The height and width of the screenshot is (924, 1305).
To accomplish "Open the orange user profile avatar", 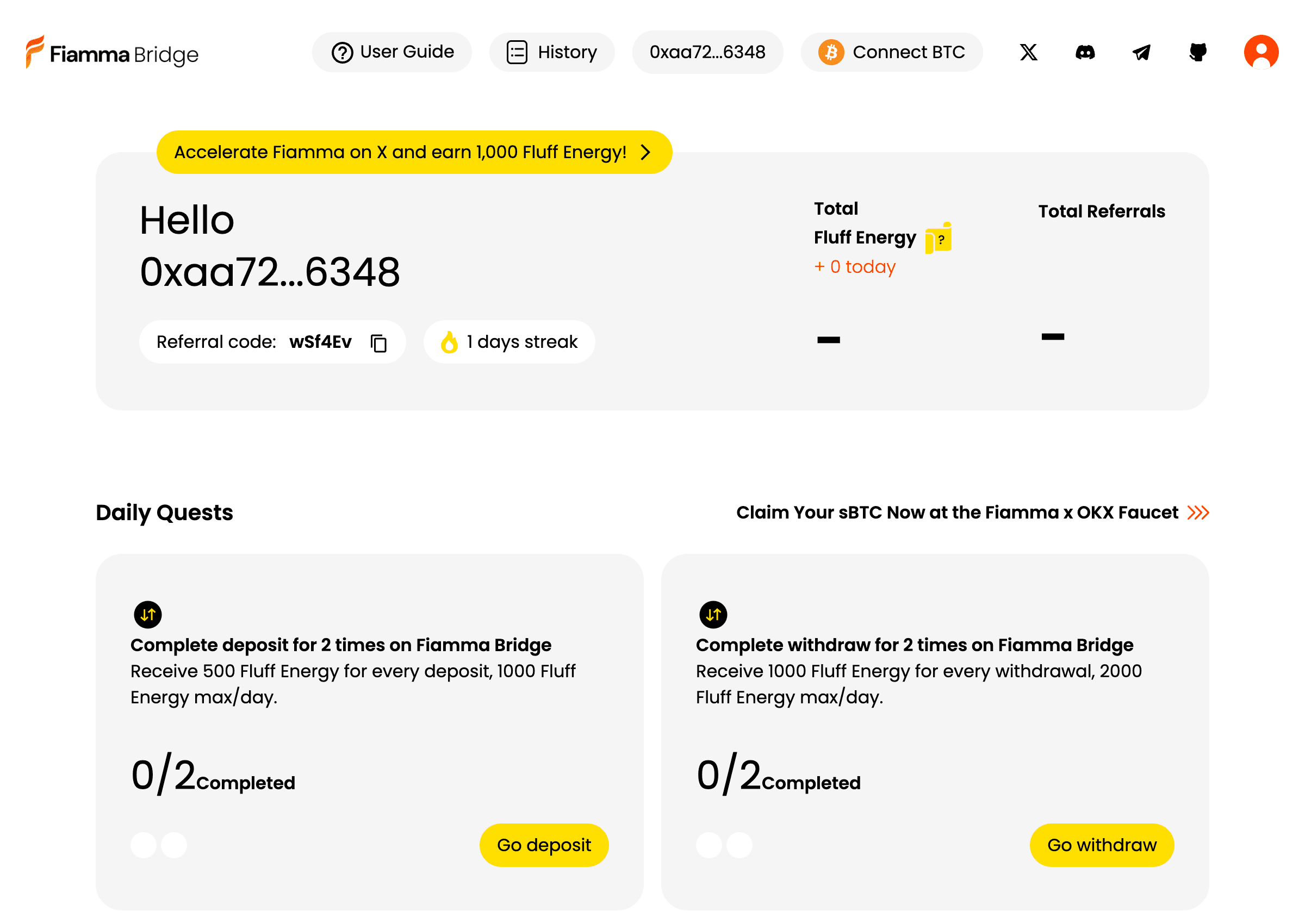I will pos(1261,52).
